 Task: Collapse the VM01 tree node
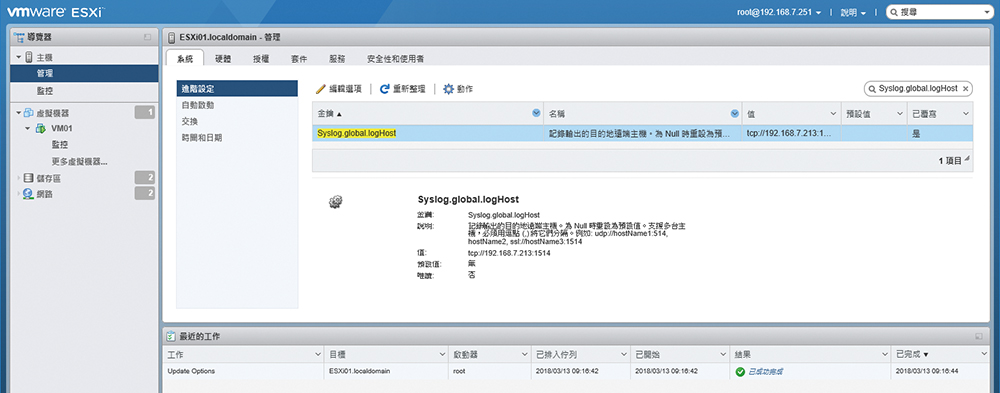pyautogui.click(x=28, y=129)
